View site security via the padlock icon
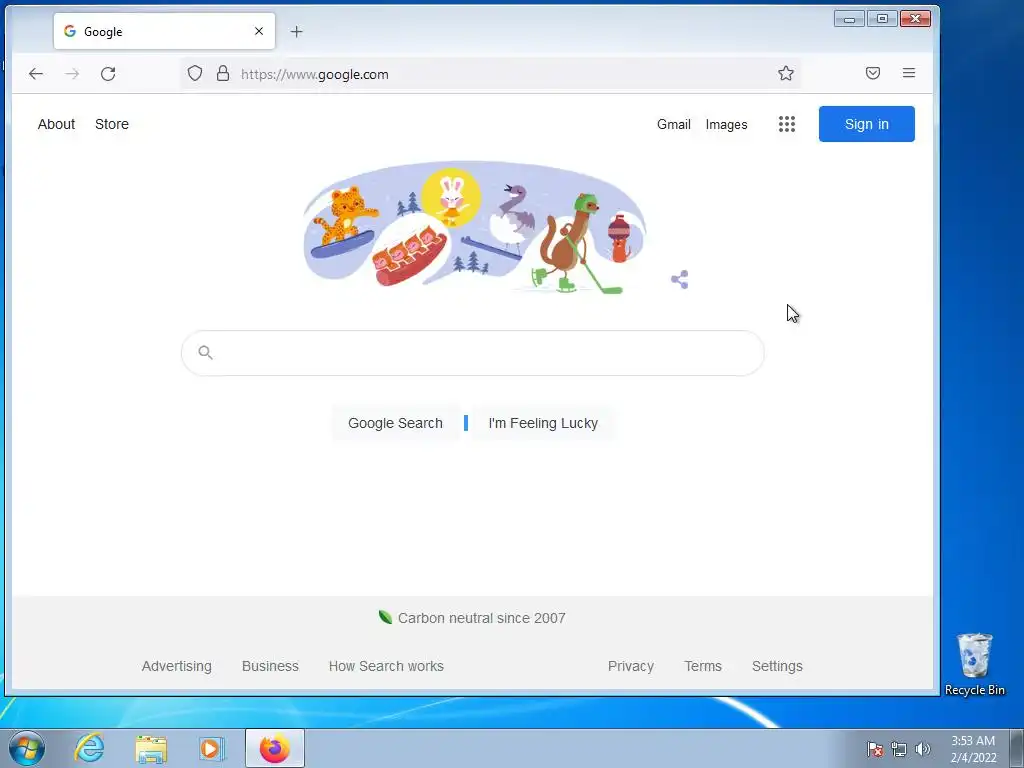1024x768 pixels. tap(223, 73)
